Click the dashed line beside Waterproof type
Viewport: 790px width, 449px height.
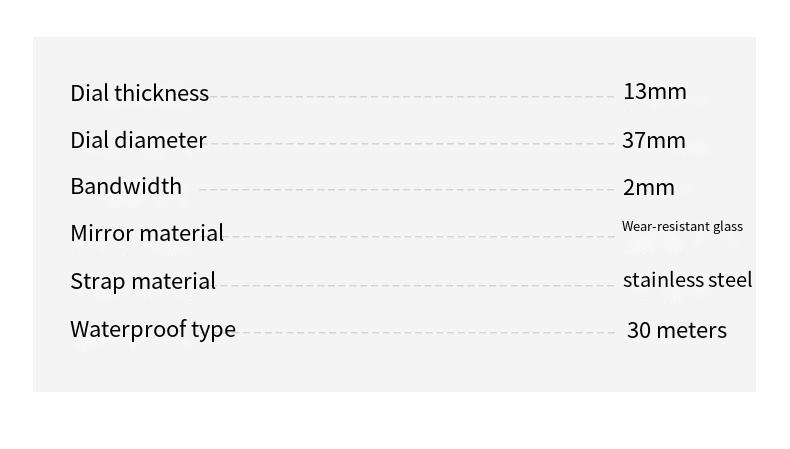click(428, 333)
